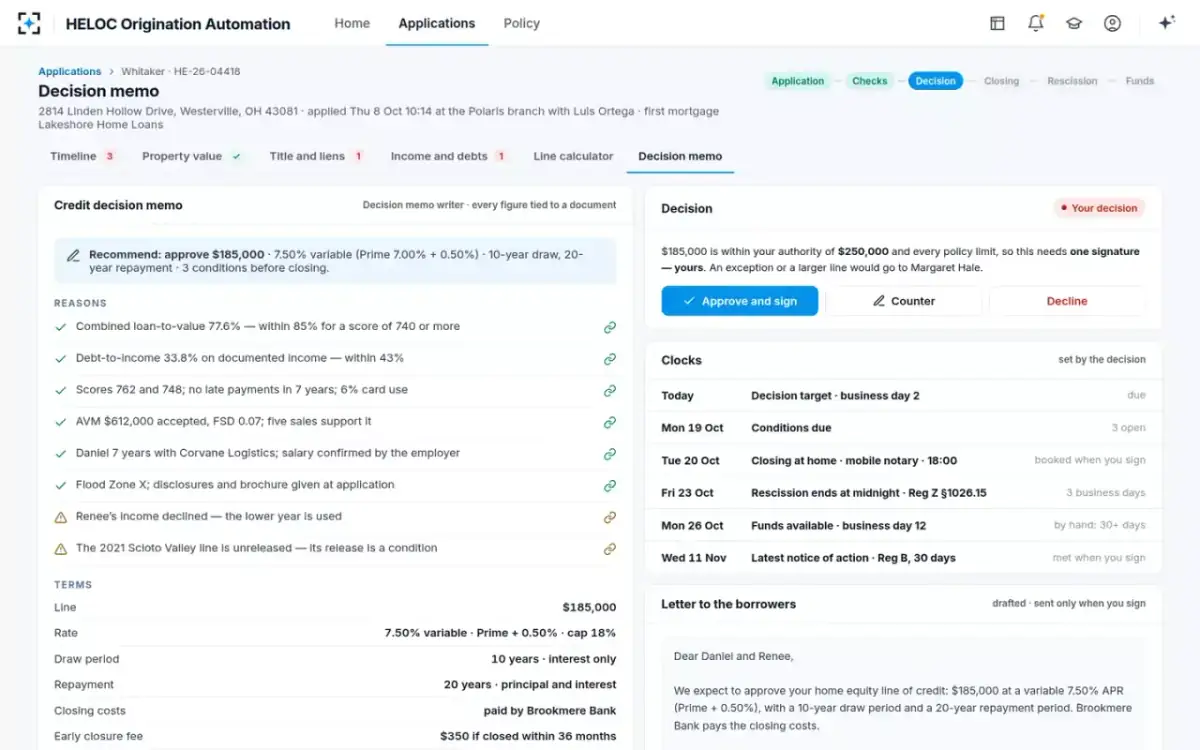Click '$350 if closed within 36 months'
Image resolution: width=1200 pixels, height=750 pixels.
pyautogui.click(x=528, y=737)
